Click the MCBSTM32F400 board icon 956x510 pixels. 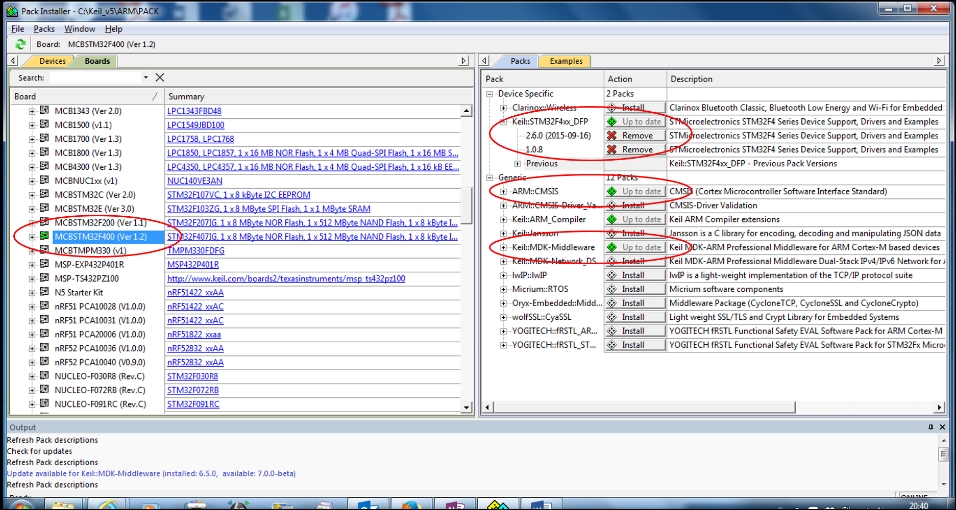tap(45, 237)
